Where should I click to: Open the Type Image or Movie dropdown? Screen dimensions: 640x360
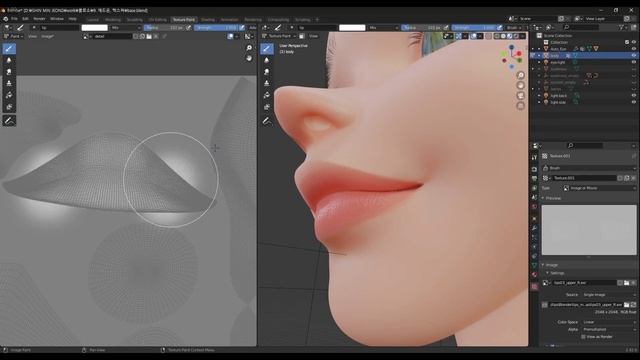point(599,188)
